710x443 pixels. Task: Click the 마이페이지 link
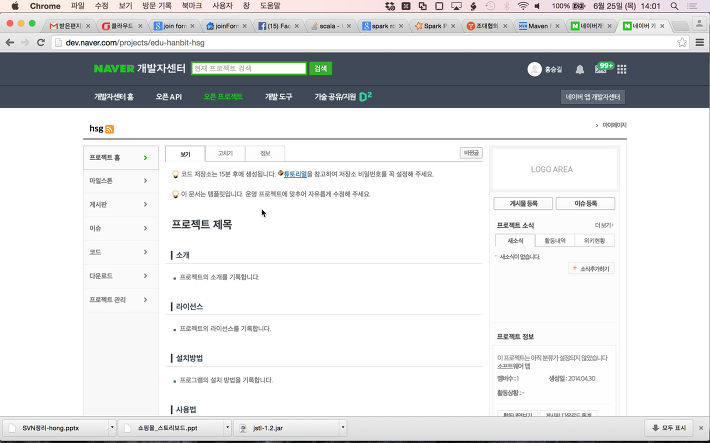614,125
